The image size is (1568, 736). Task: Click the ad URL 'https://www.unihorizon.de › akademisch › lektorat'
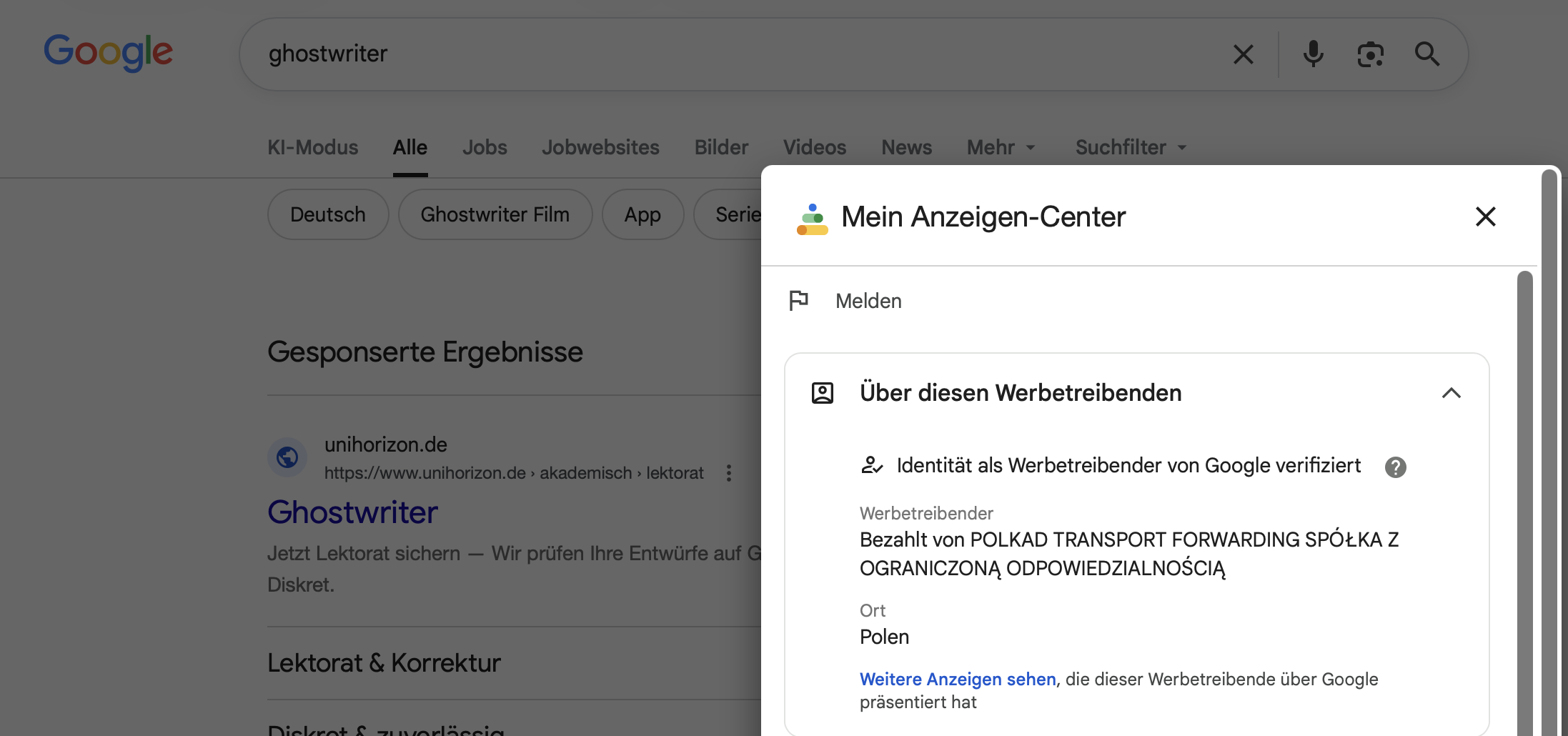(514, 473)
